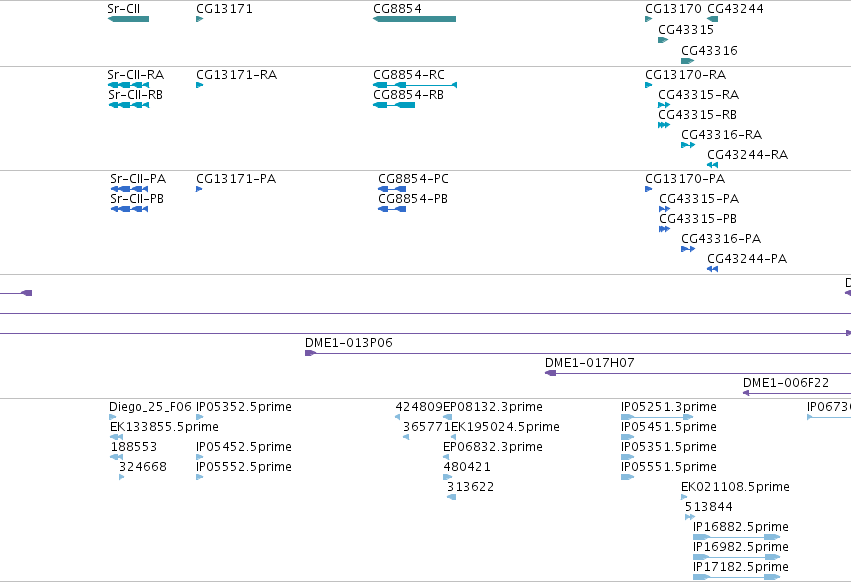Select the CG43244 gene label

tap(735, 9)
